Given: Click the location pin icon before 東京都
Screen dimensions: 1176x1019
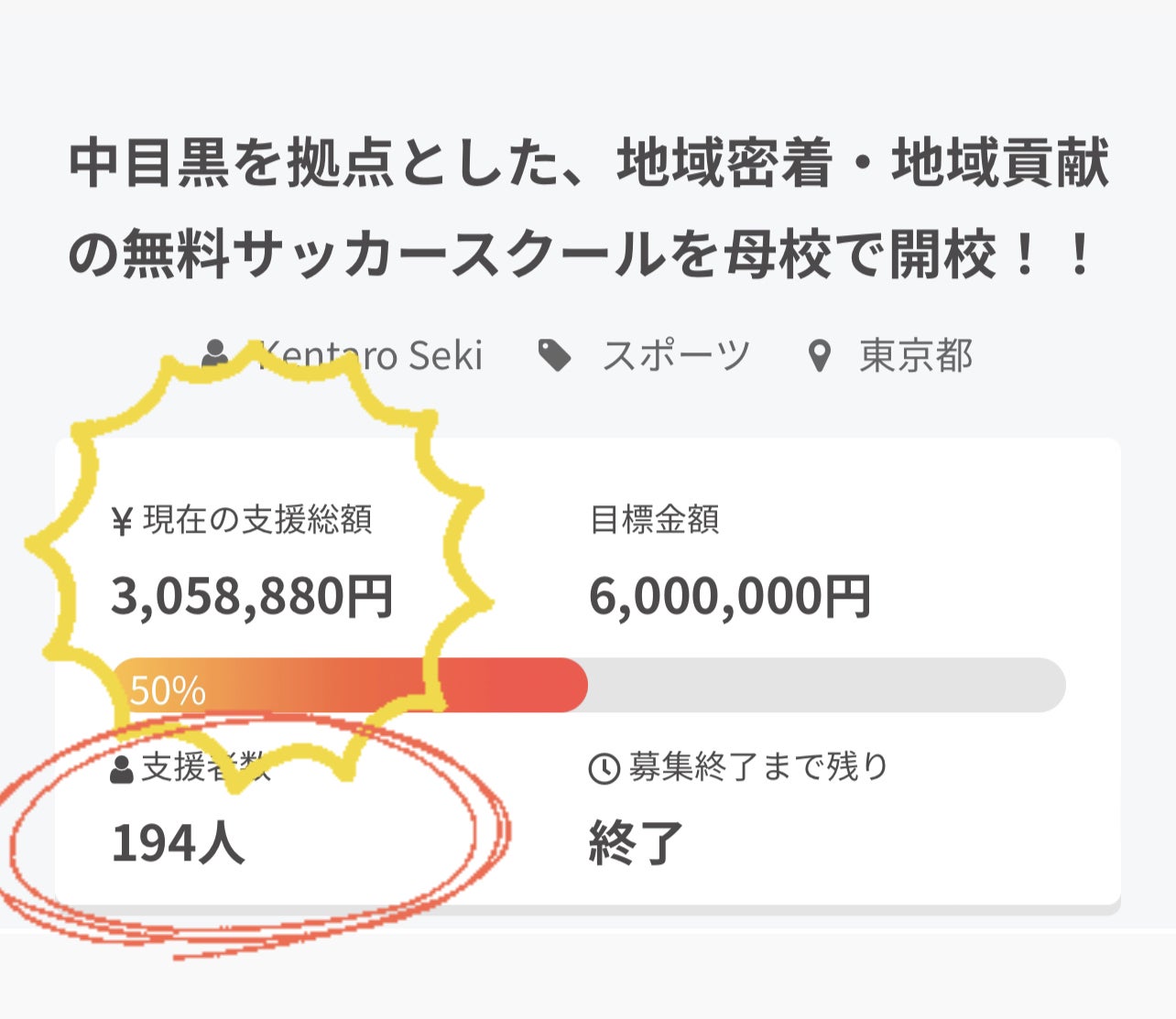Looking at the screenshot, I should pos(819,356).
